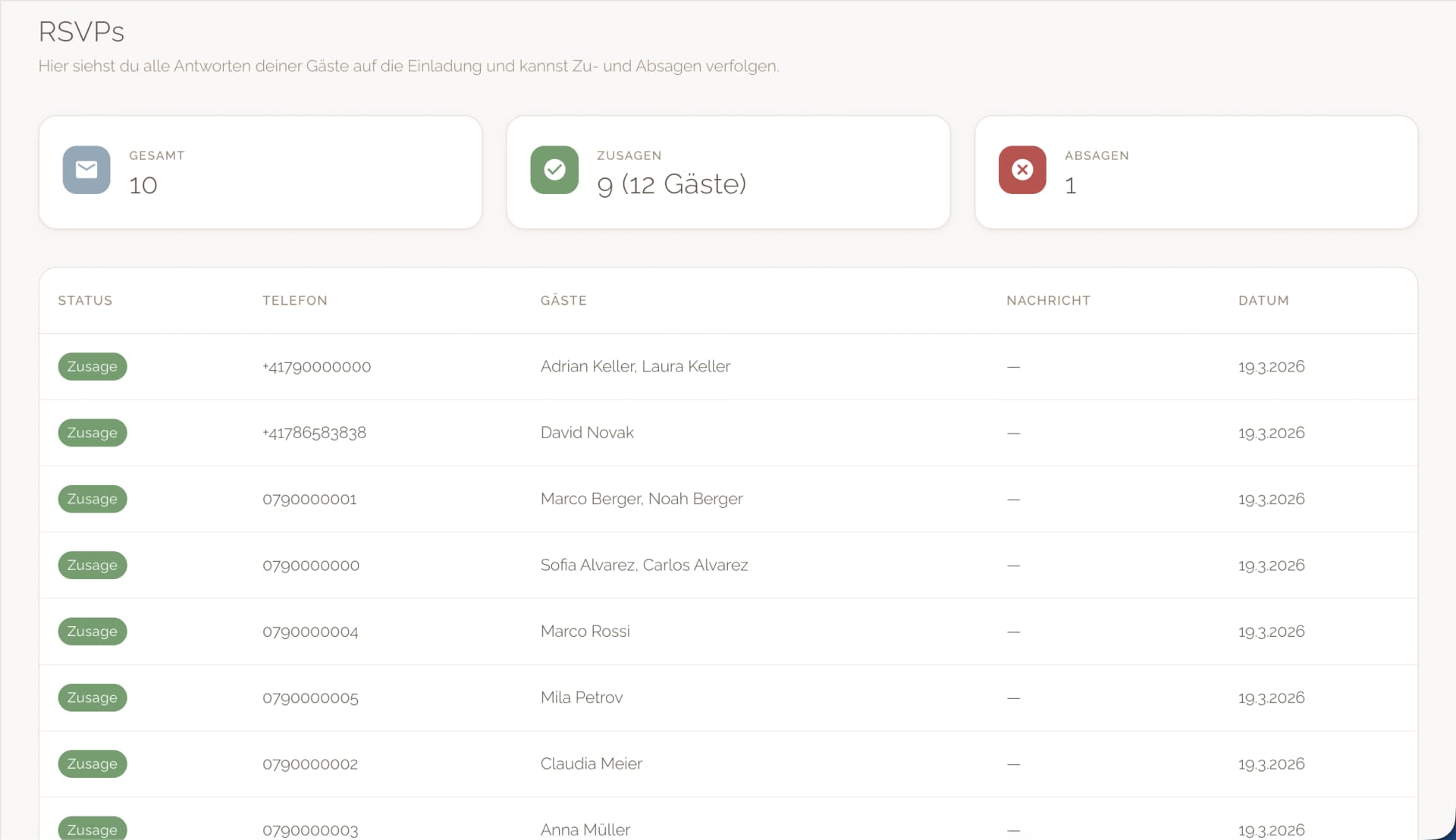Click the Zusage badge for Anna Müller
Image resolution: width=1456 pixels, height=840 pixels.
point(92,829)
